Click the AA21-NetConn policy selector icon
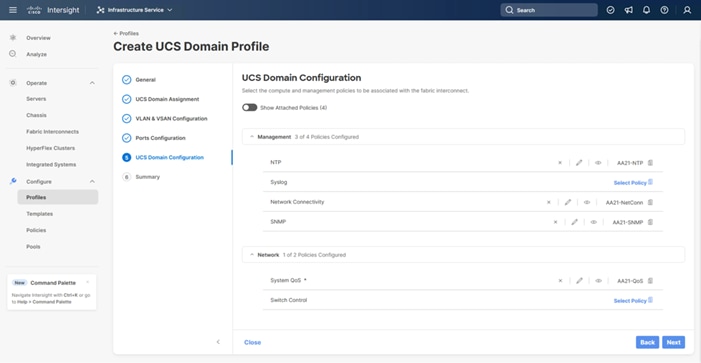This screenshot has height=363, width=701. 650,202
